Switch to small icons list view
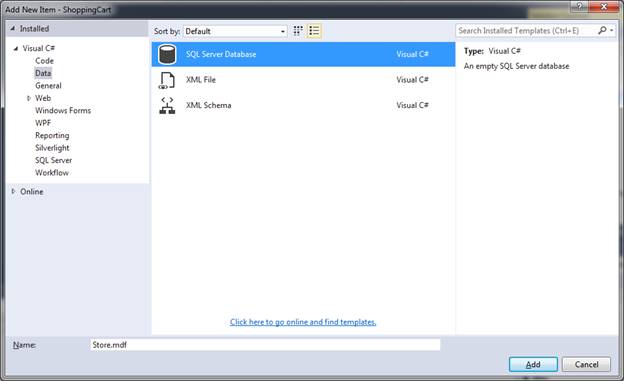624x381 pixels. tap(314, 31)
